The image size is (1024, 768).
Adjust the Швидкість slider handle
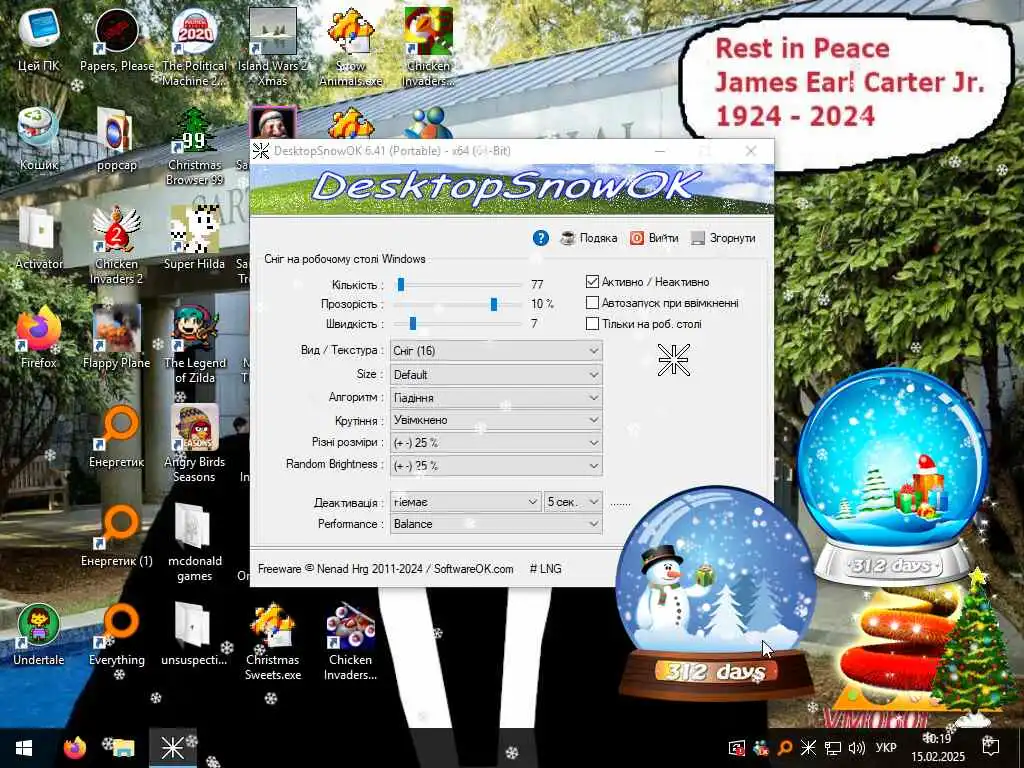point(413,323)
